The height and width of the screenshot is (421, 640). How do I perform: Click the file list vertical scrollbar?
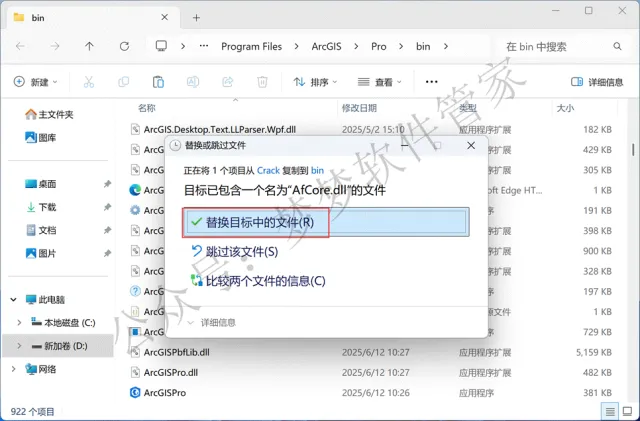click(x=633, y=149)
